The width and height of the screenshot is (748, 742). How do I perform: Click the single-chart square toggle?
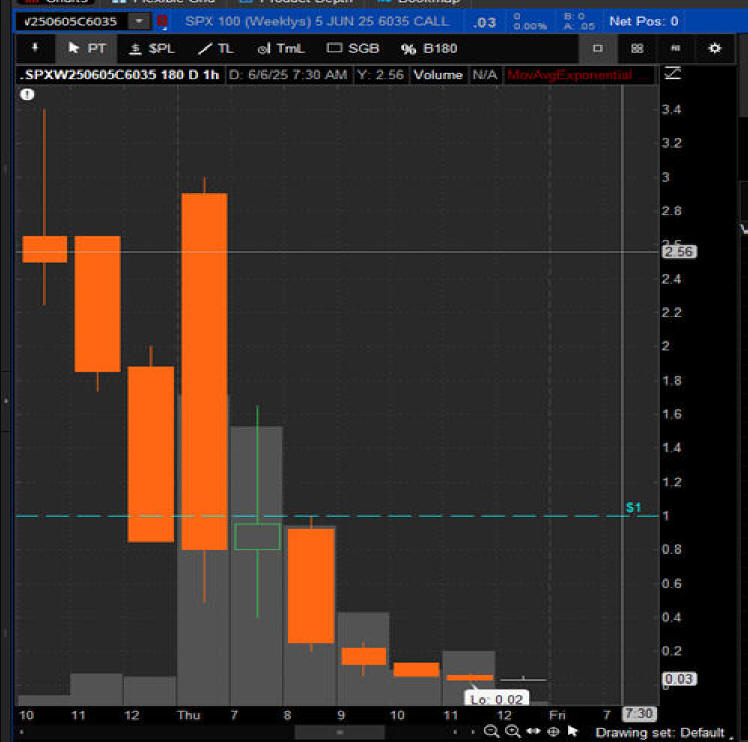(598, 48)
